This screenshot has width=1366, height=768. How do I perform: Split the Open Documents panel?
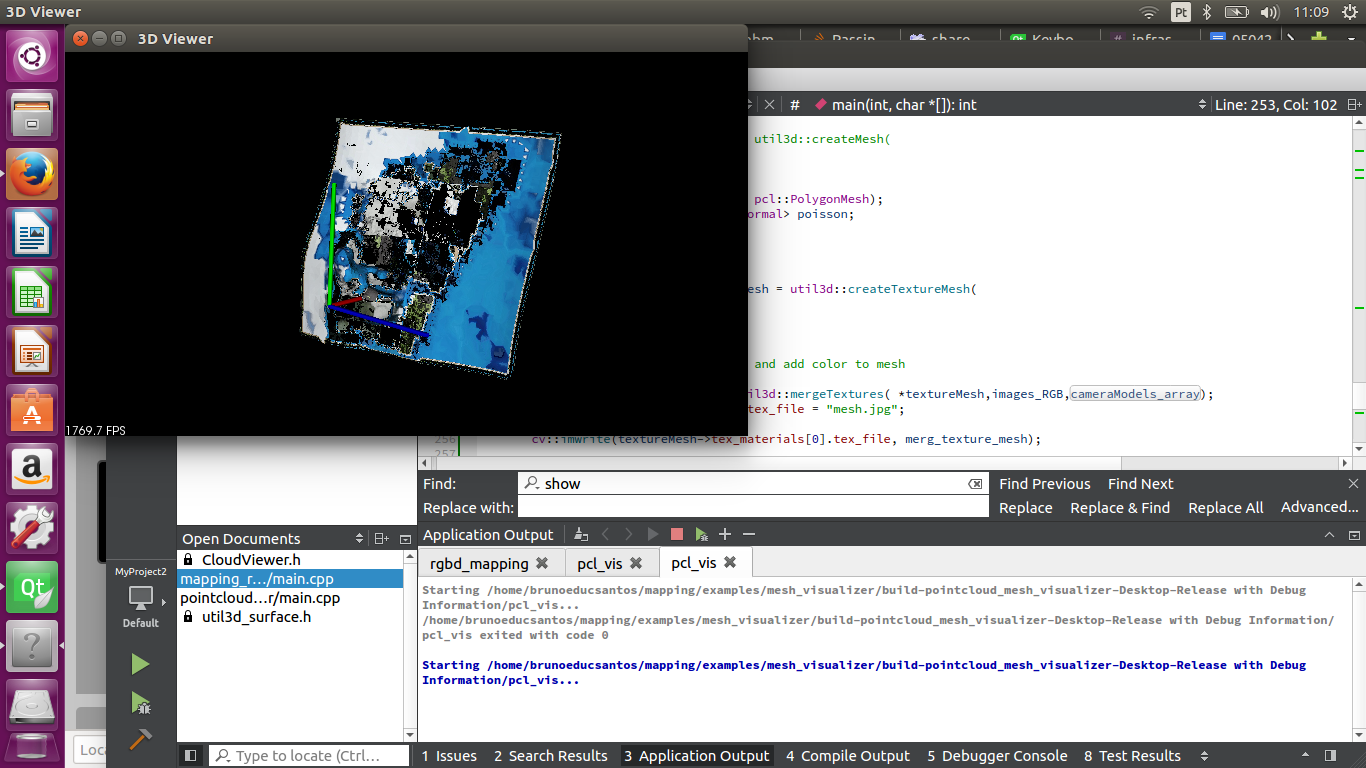[x=382, y=539]
